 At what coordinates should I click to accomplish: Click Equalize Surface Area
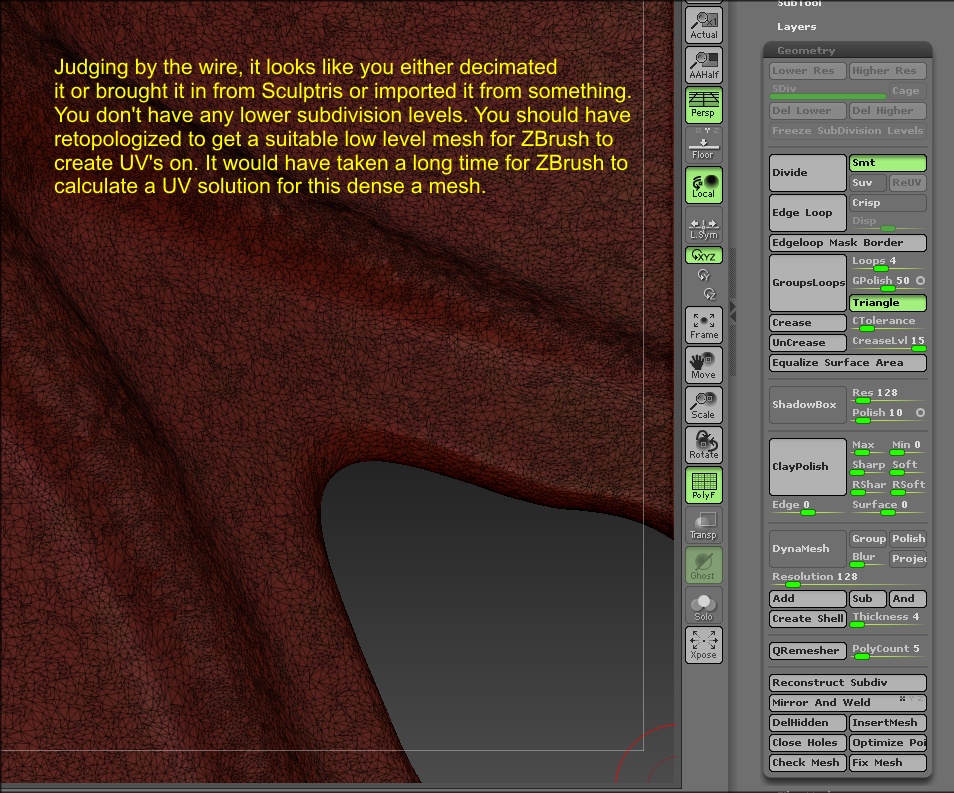848,363
